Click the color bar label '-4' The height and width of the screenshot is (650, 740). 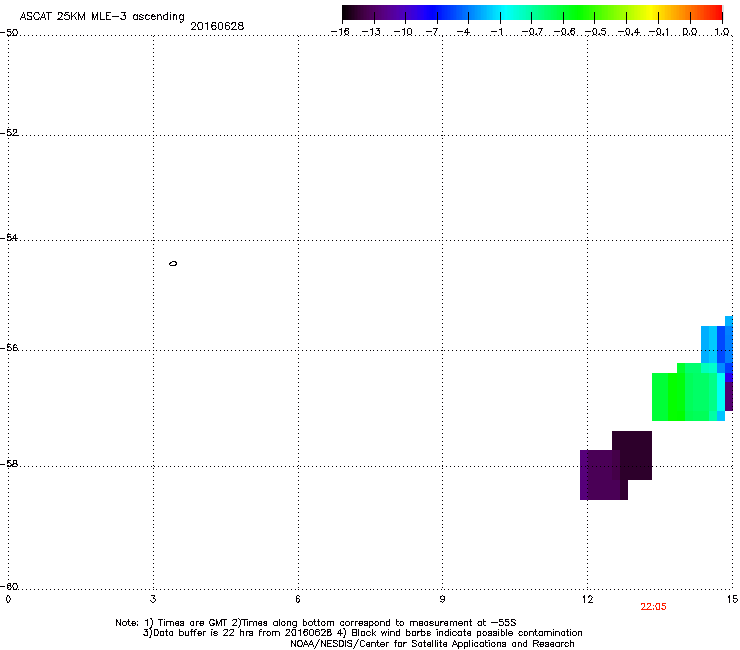pos(464,32)
